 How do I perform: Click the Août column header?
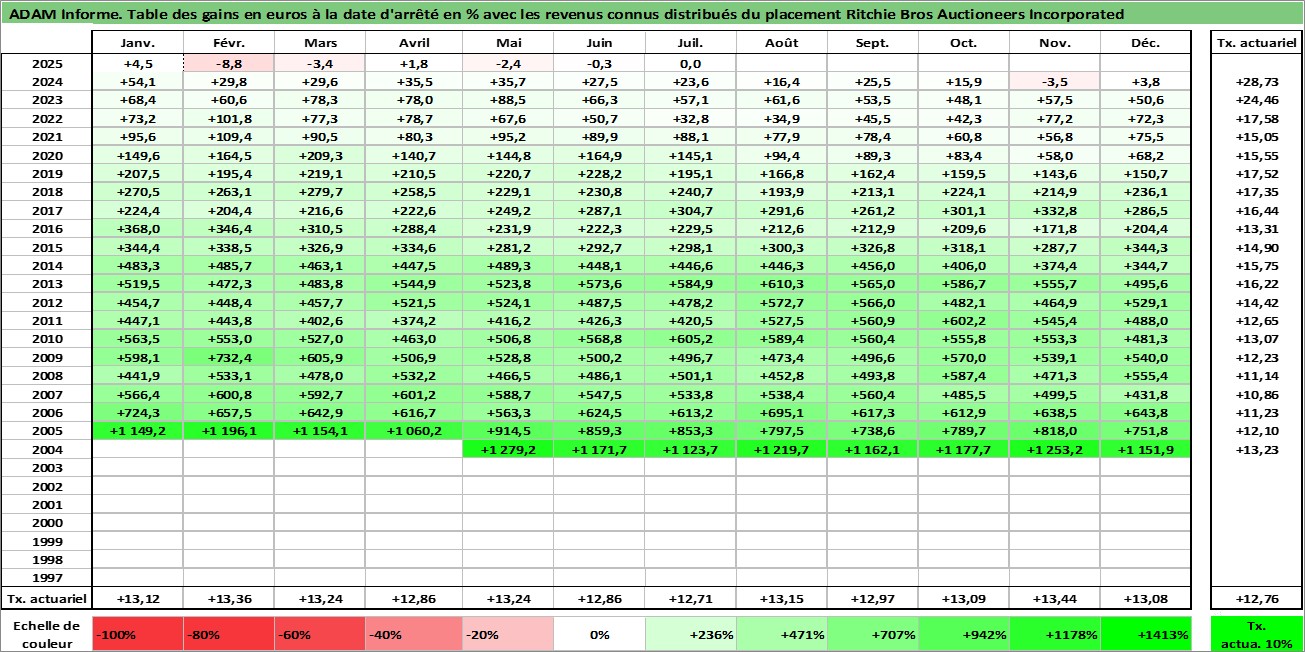coord(782,43)
